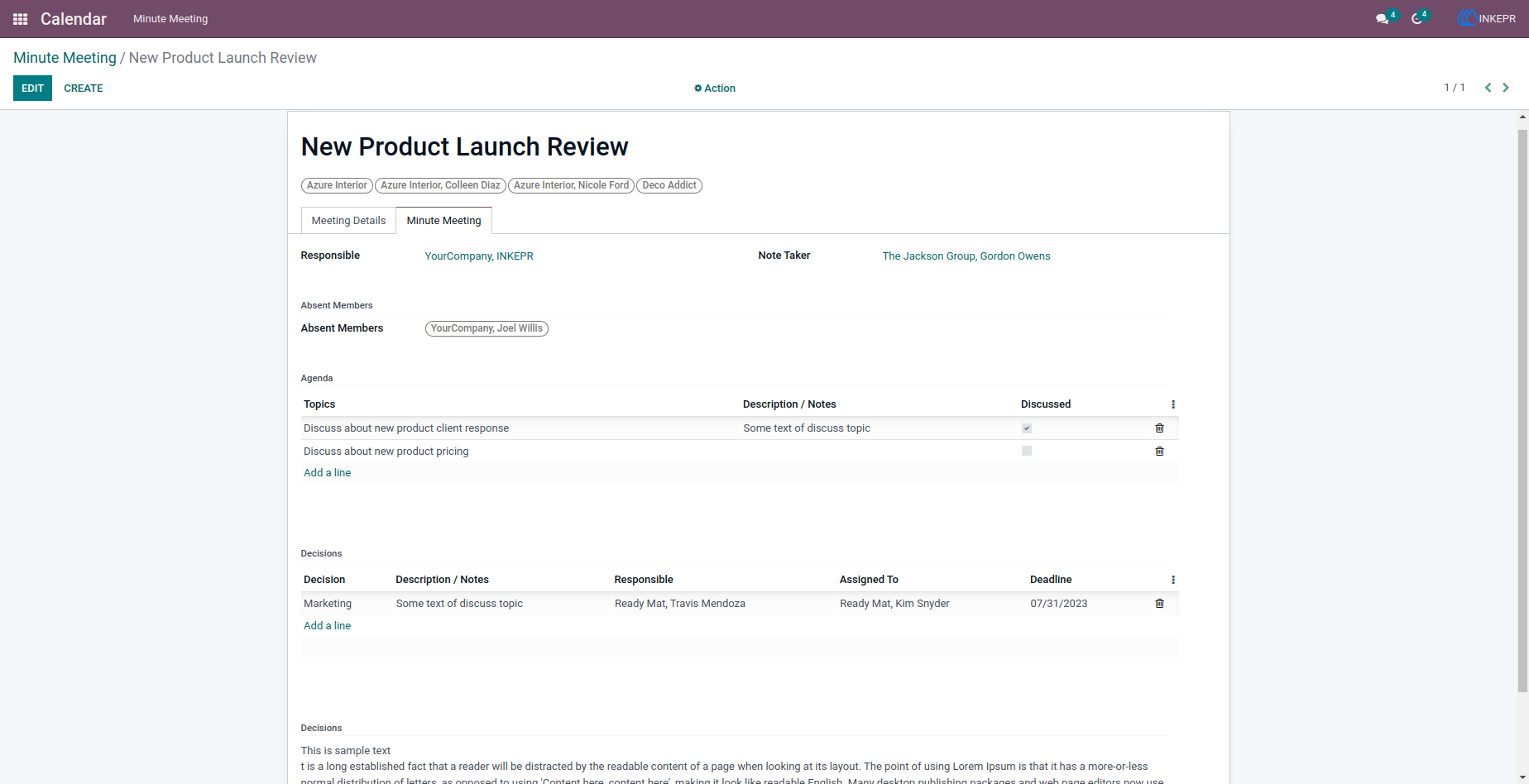Go back via Minute Meeting breadcrumb

(x=65, y=58)
